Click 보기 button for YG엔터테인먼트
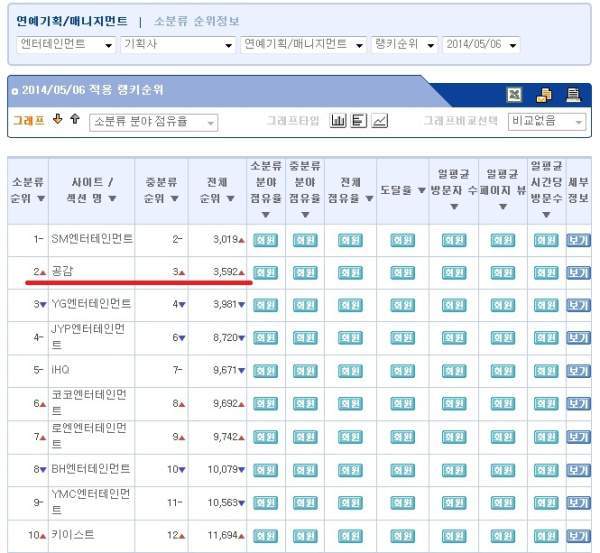600x553 pixels. tap(578, 305)
